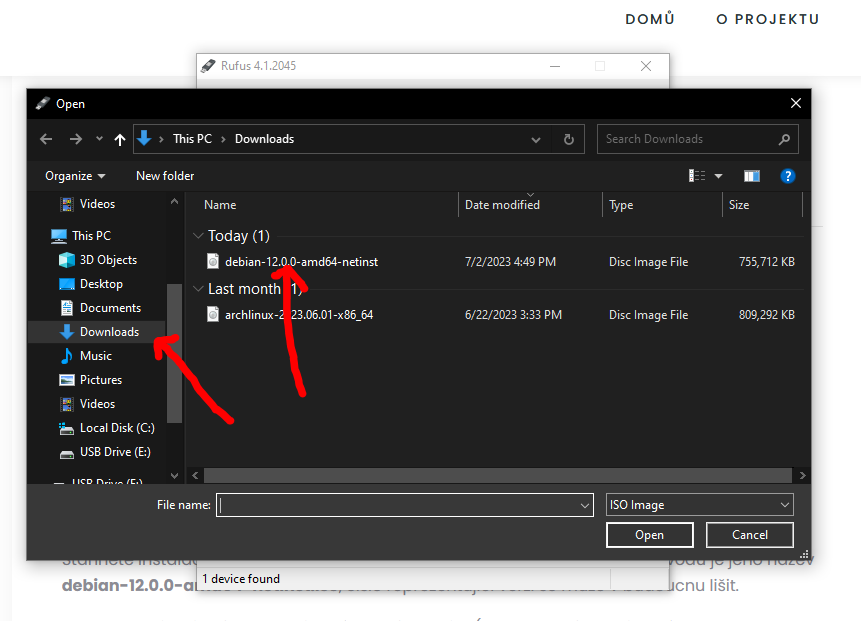Viewport: 861px width, 621px height.
Task: Select the 3D Objects folder icon
Action: [67, 260]
